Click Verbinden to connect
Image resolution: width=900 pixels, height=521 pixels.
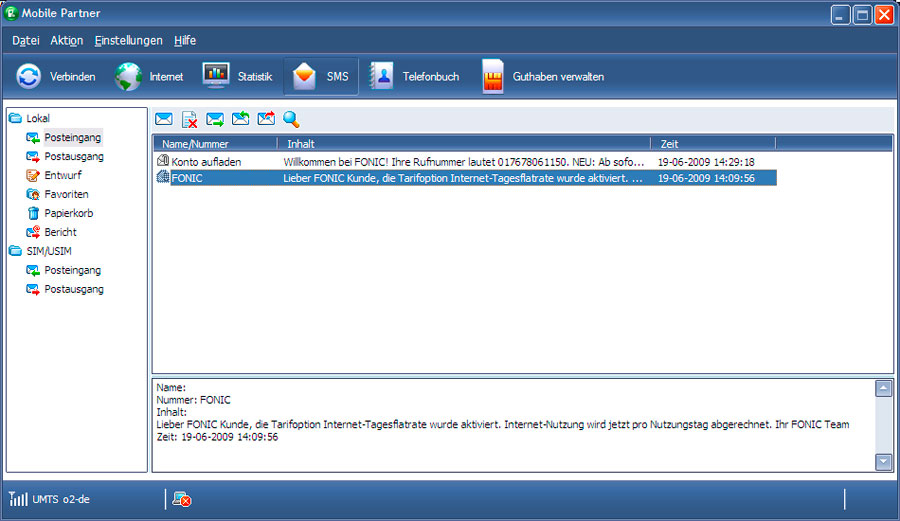[x=56, y=76]
